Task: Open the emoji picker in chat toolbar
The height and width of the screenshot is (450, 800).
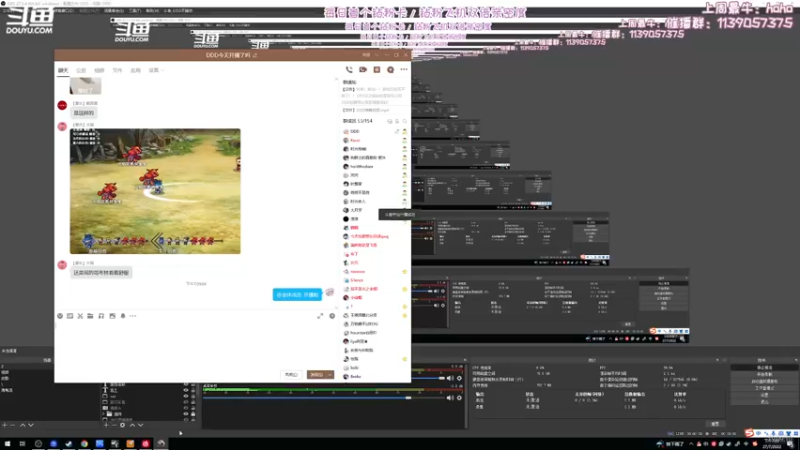Action: pyautogui.click(x=60, y=316)
